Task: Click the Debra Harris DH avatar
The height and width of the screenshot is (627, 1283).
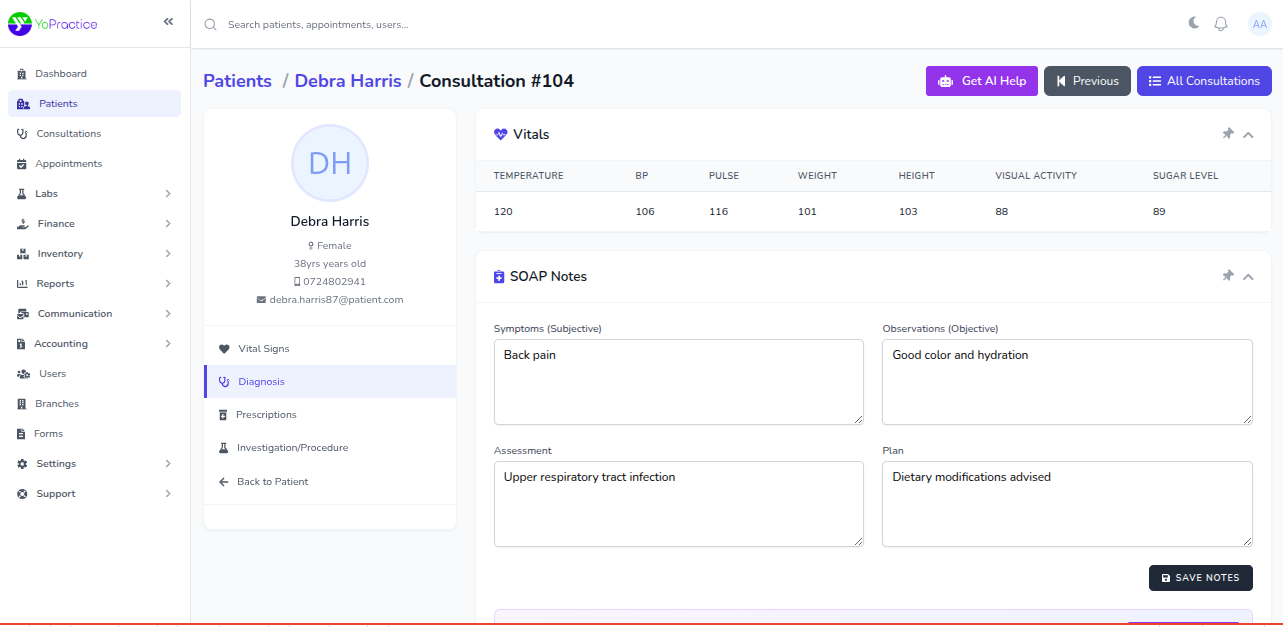Action: tap(329, 163)
